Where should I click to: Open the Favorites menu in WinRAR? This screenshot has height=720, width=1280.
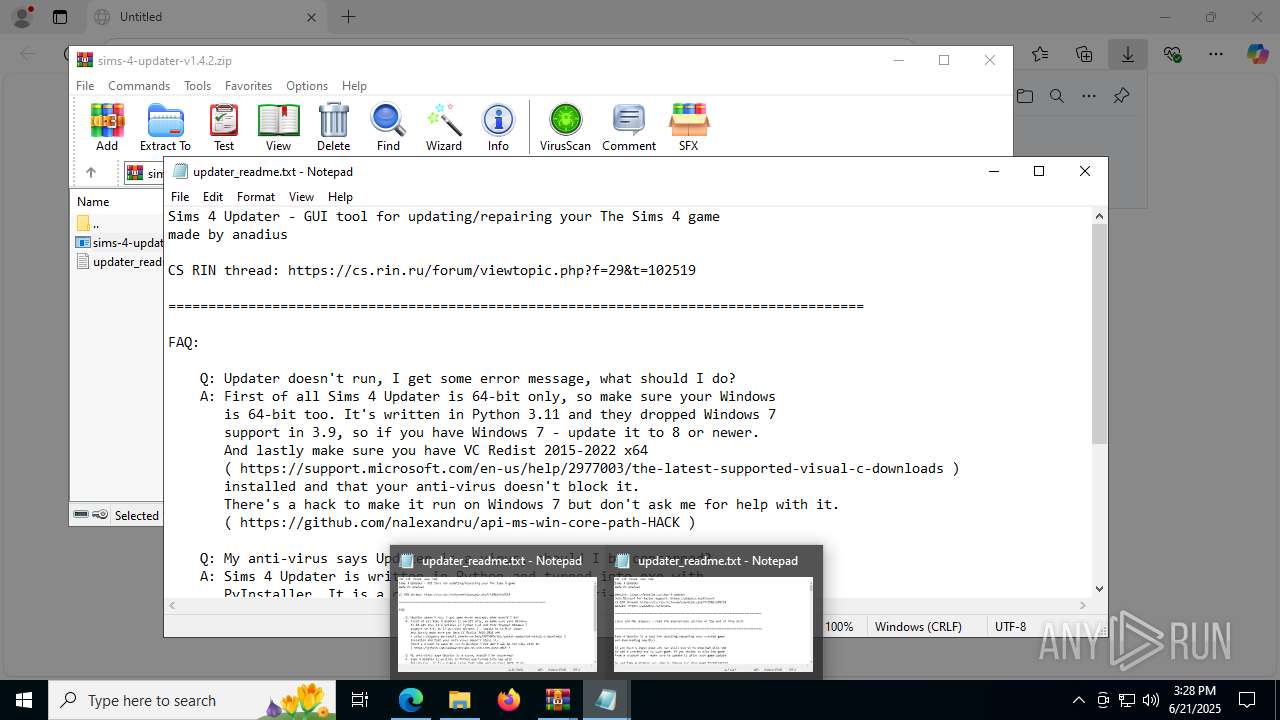pyautogui.click(x=248, y=86)
